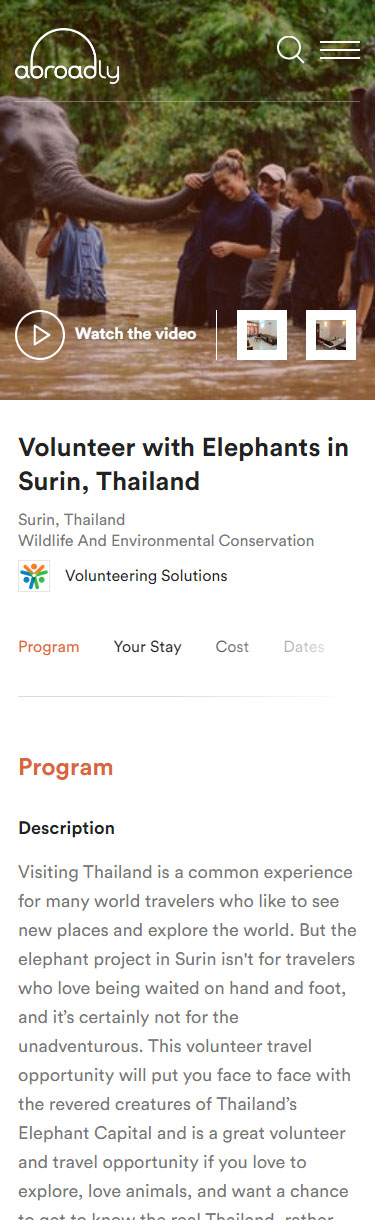Open the first photo thumbnail
Image resolution: width=375 pixels, height=1220 pixels.
click(x=262, y=335)
